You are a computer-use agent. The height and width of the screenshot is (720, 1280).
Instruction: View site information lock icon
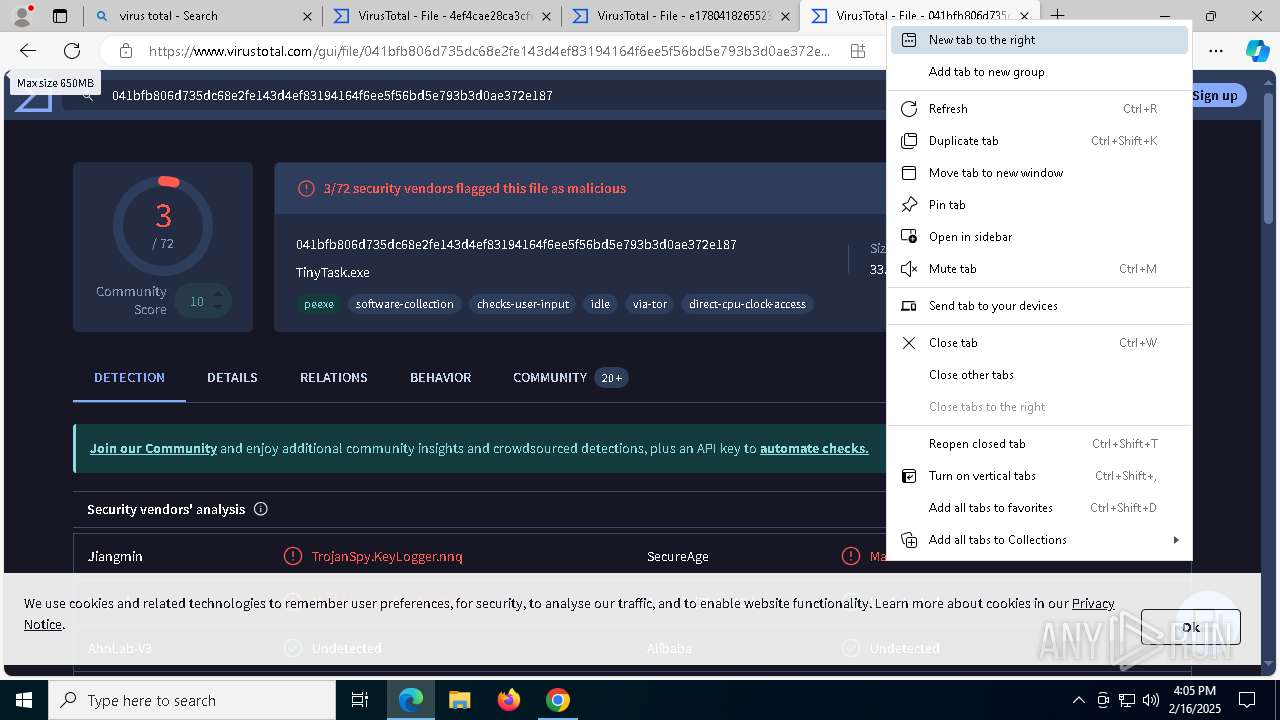(125, 51)
